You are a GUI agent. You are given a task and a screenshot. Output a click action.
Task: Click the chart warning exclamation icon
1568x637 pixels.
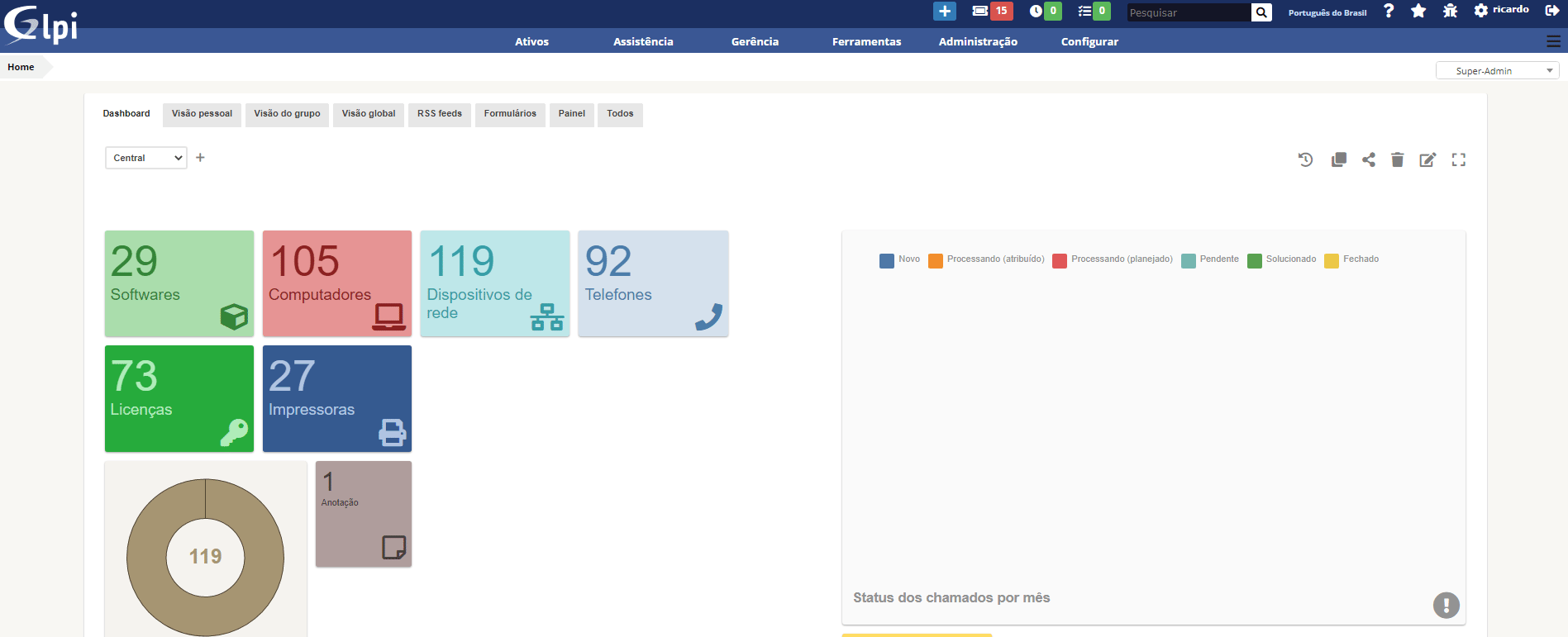[x=1446, y=605]
